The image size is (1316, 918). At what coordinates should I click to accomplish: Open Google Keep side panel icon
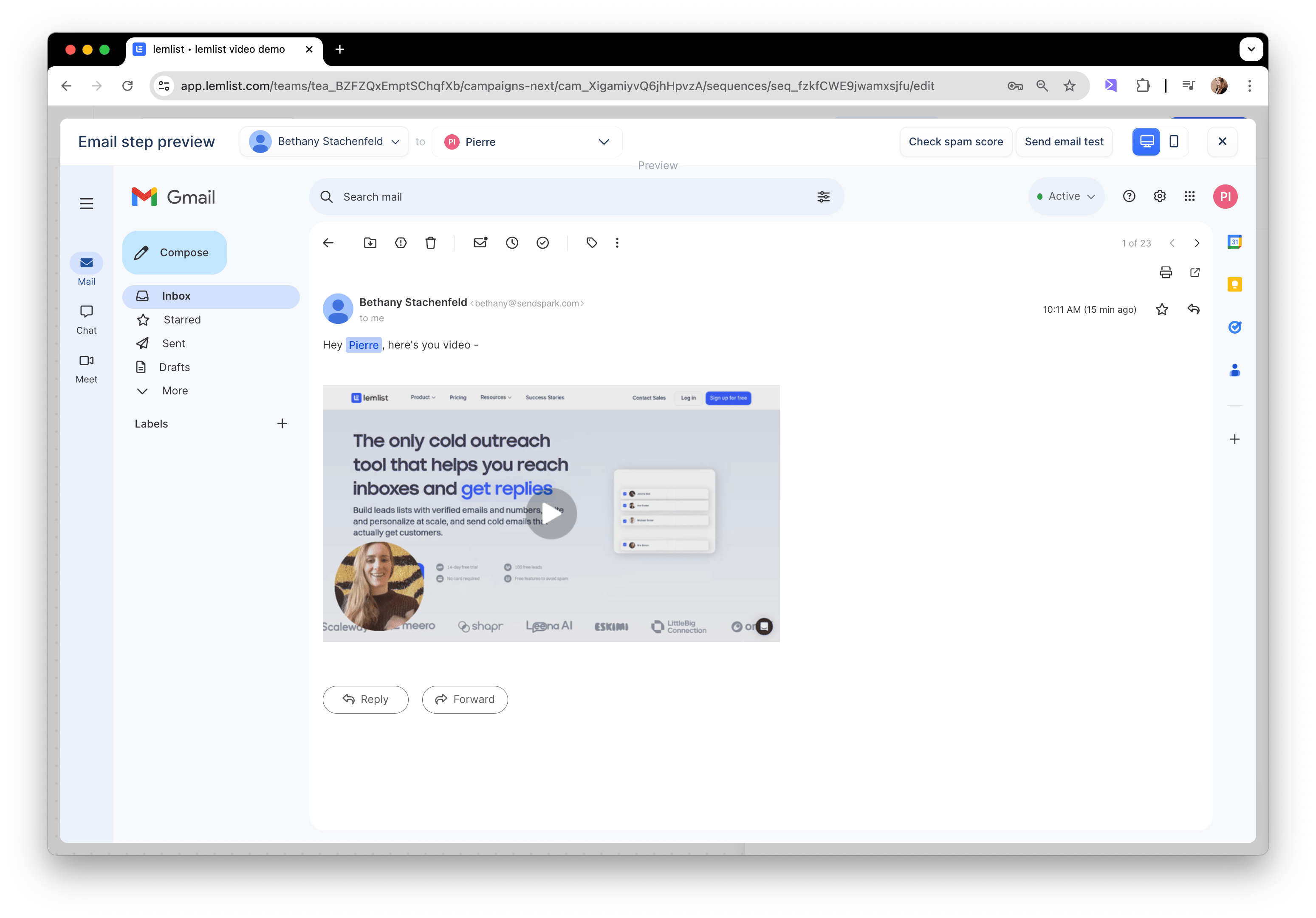(x=1234, y=284)
